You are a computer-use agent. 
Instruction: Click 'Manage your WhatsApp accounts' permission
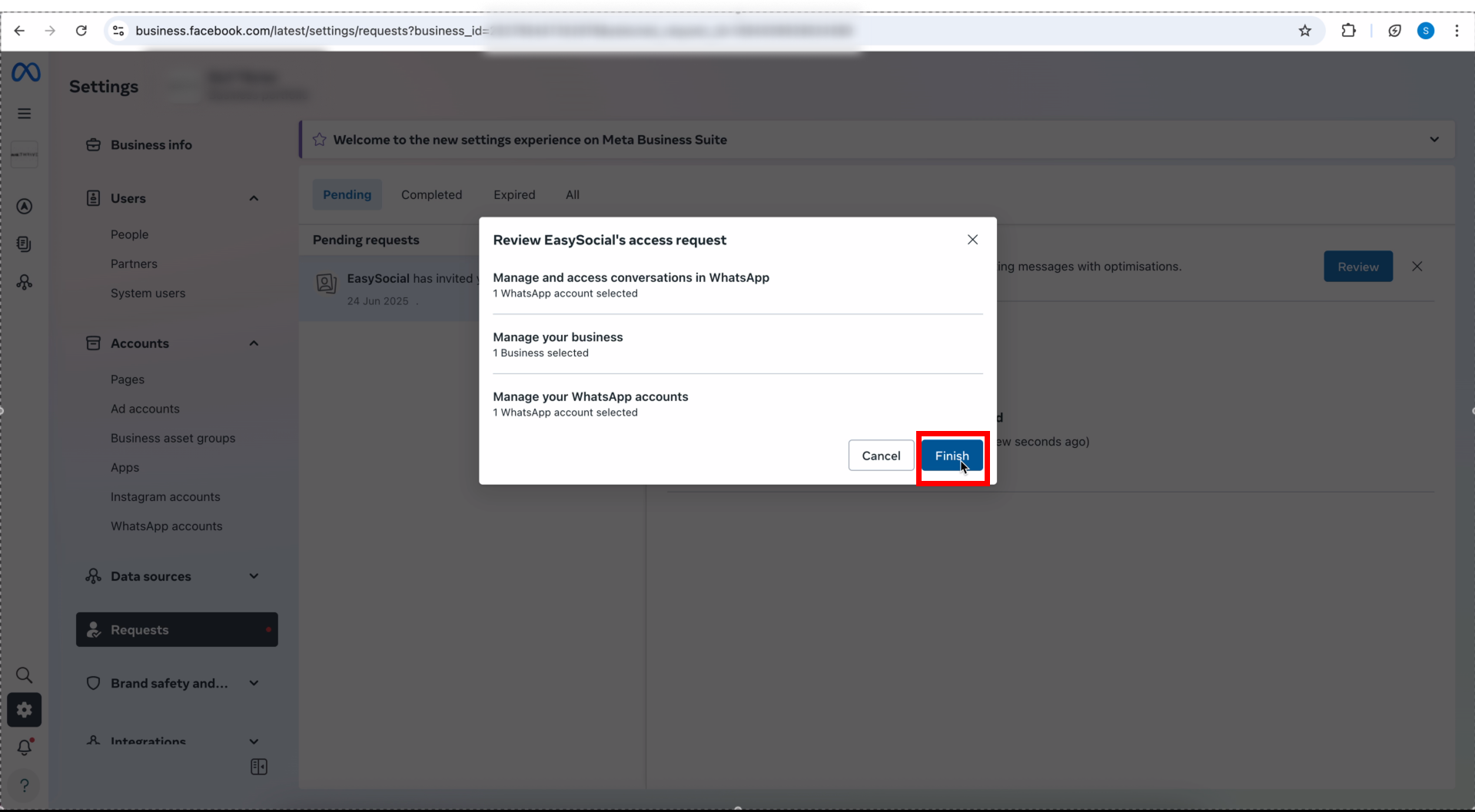[x=590, y=396]
